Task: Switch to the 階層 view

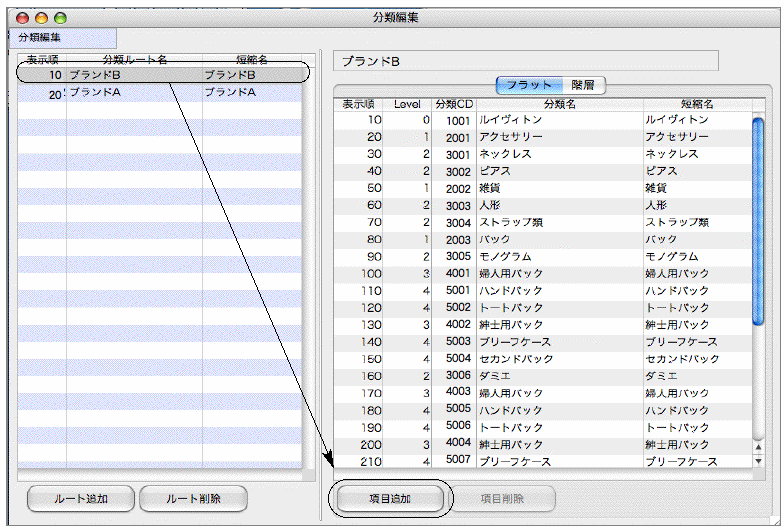Action: [x=584, y=85]
